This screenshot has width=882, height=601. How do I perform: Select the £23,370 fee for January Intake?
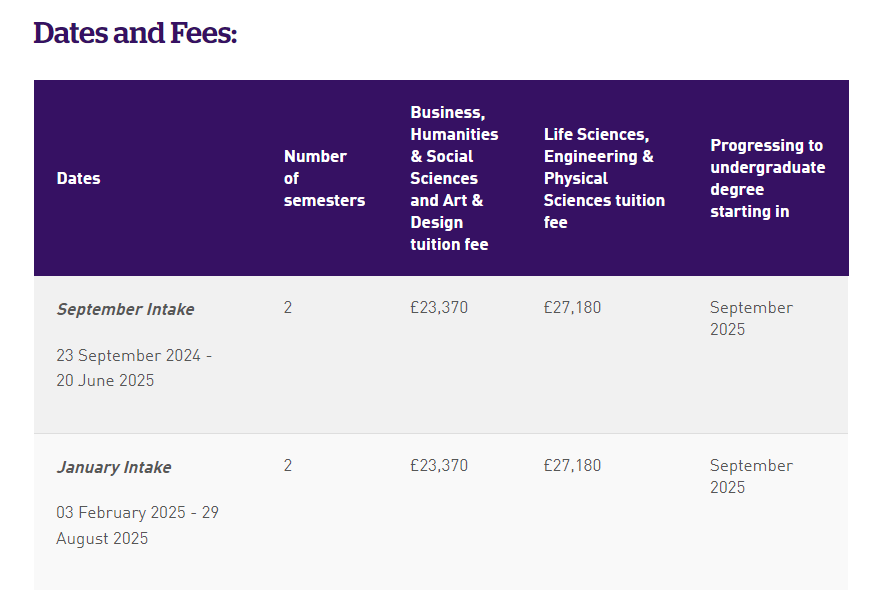click(439, 465)
